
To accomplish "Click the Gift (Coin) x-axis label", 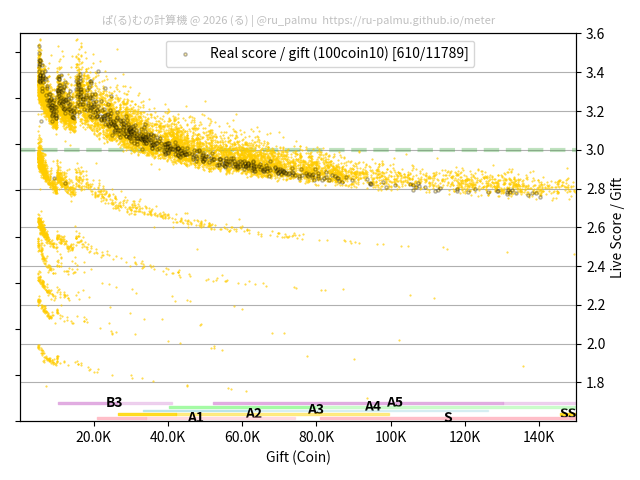I will (x=298, y=457).
